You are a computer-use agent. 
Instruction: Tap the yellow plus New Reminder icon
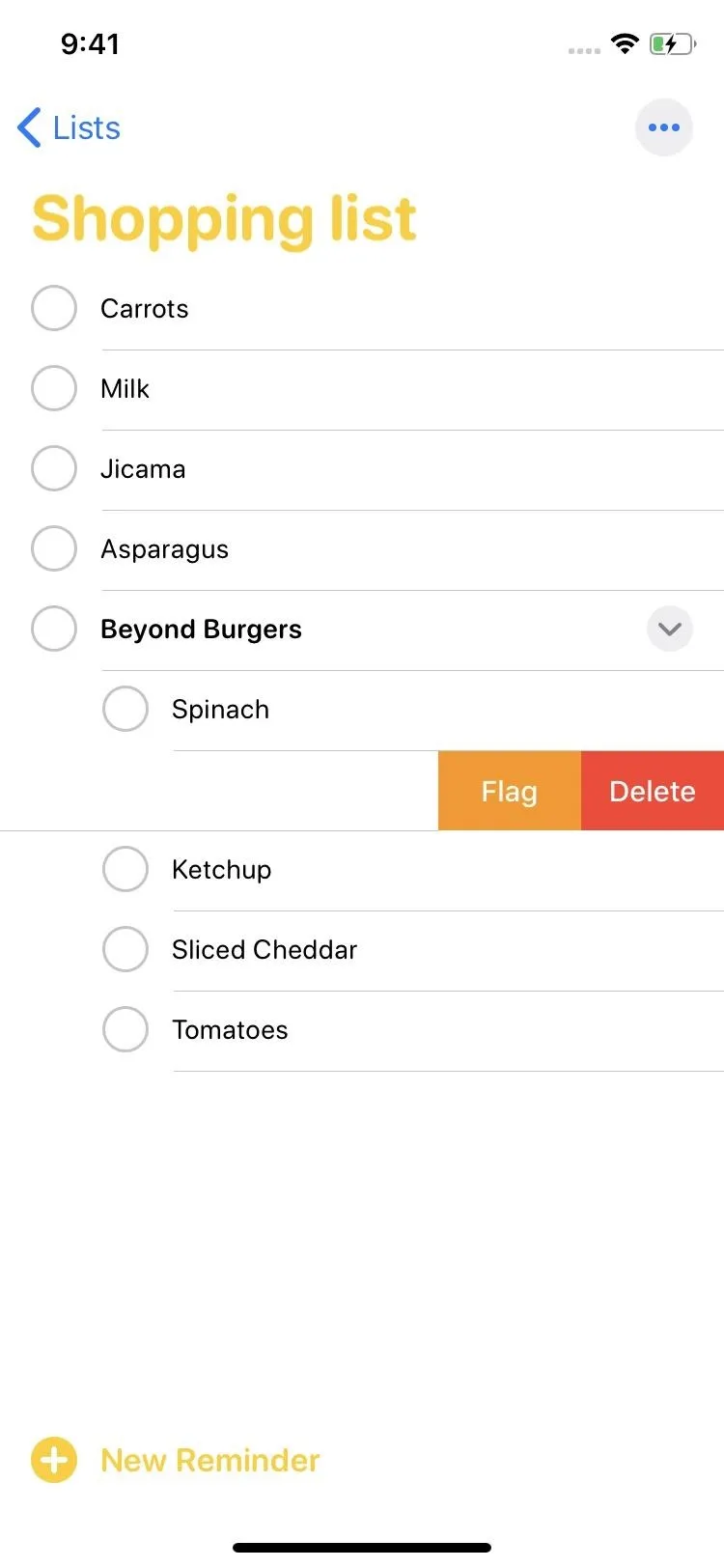(x=54, y=1460)
